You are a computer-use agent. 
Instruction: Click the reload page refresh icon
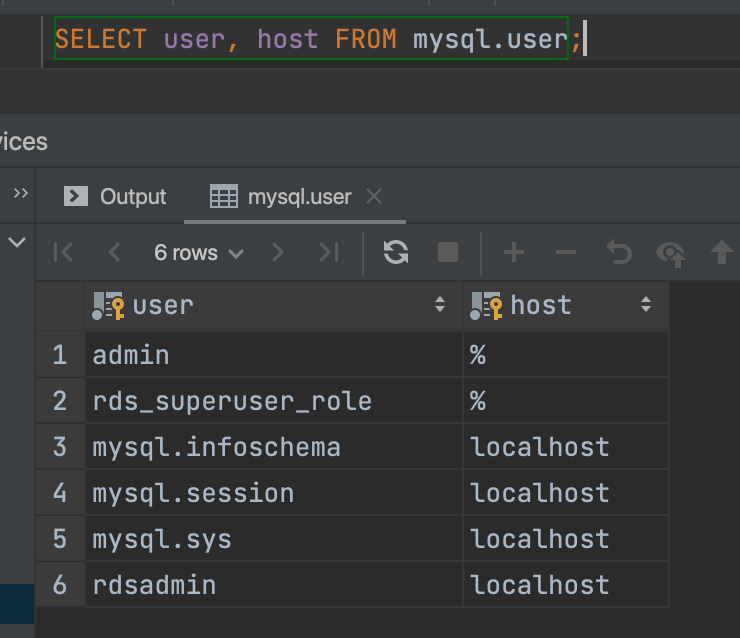396,253
